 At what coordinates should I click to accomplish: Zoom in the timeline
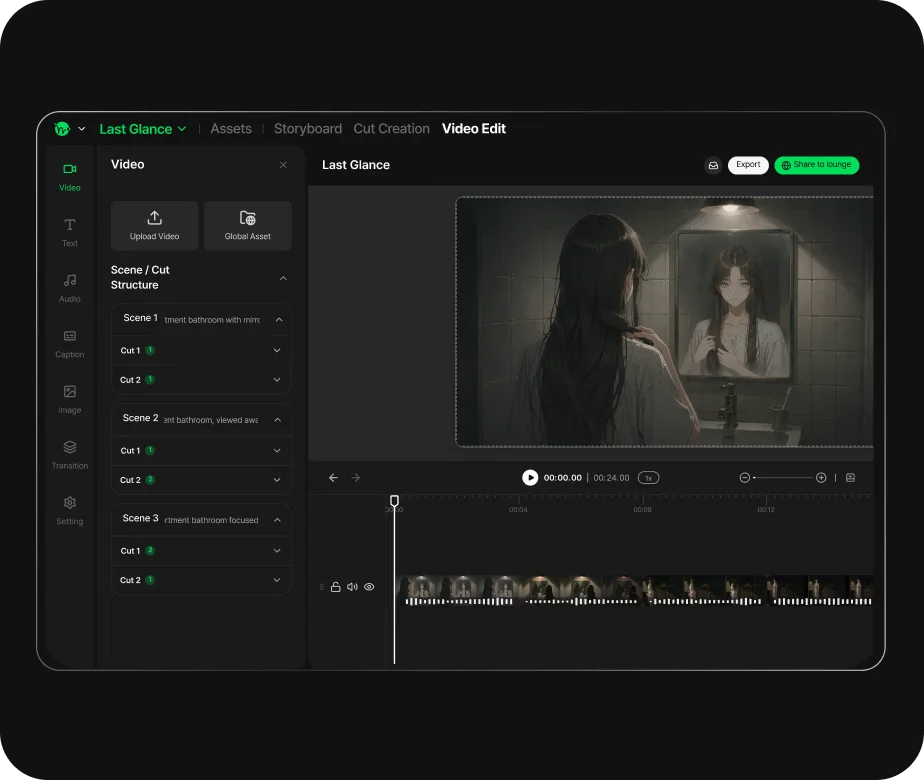pos(821,478)
